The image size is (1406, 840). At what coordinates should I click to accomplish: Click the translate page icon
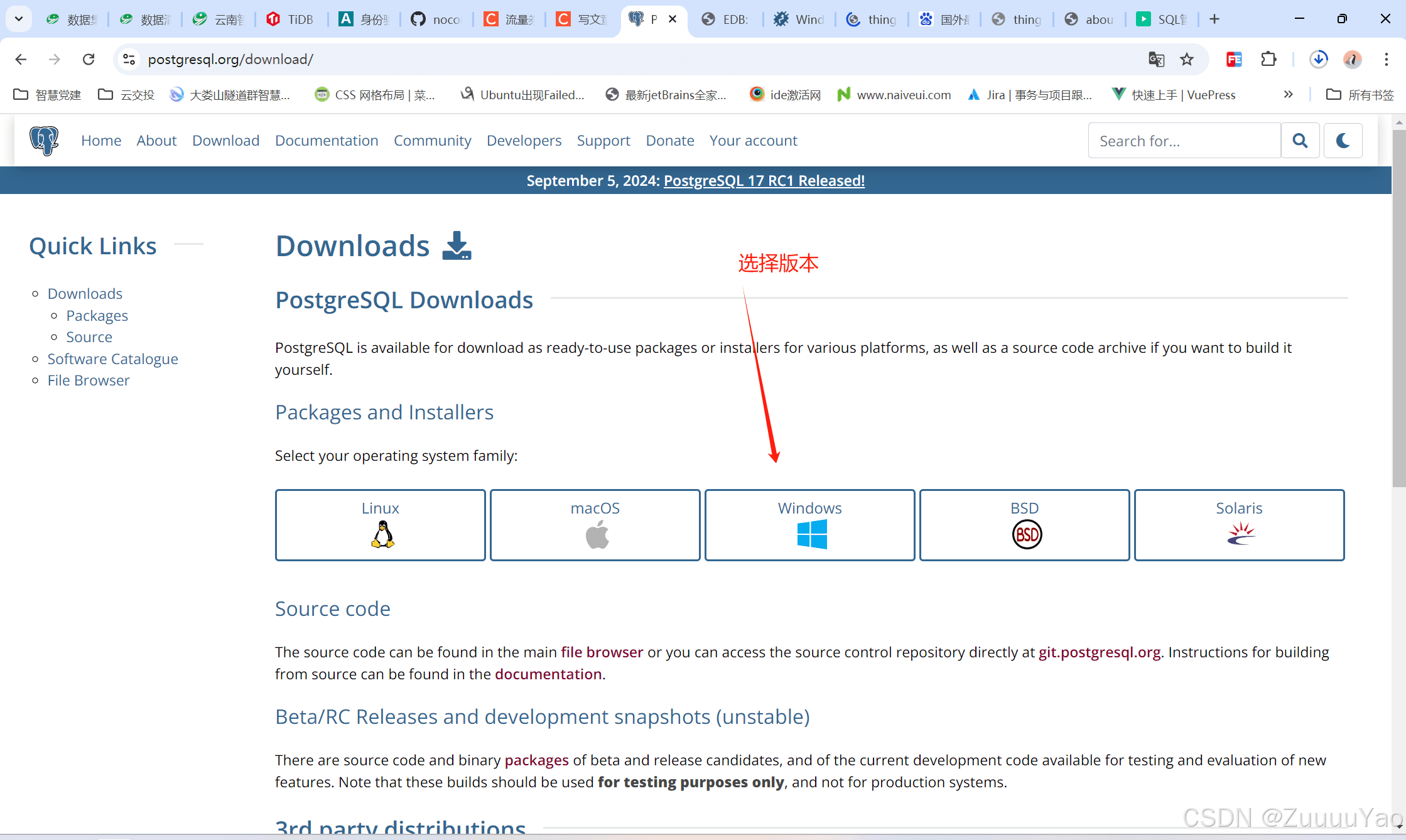[1156, 59]
